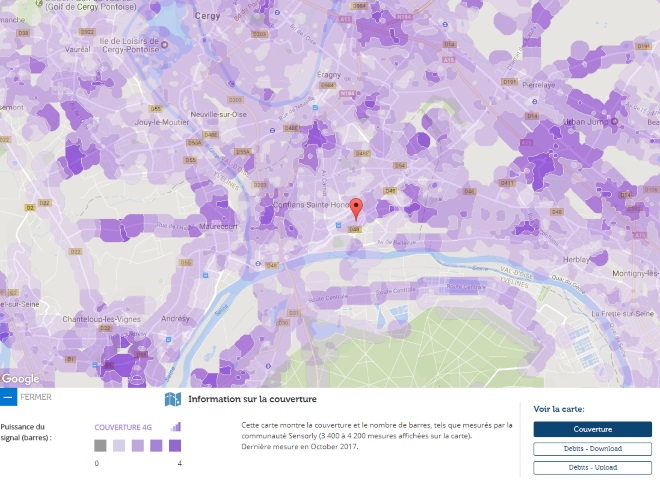Click the D55 road badge near Jouy-le-Moutier

[155, 109]
